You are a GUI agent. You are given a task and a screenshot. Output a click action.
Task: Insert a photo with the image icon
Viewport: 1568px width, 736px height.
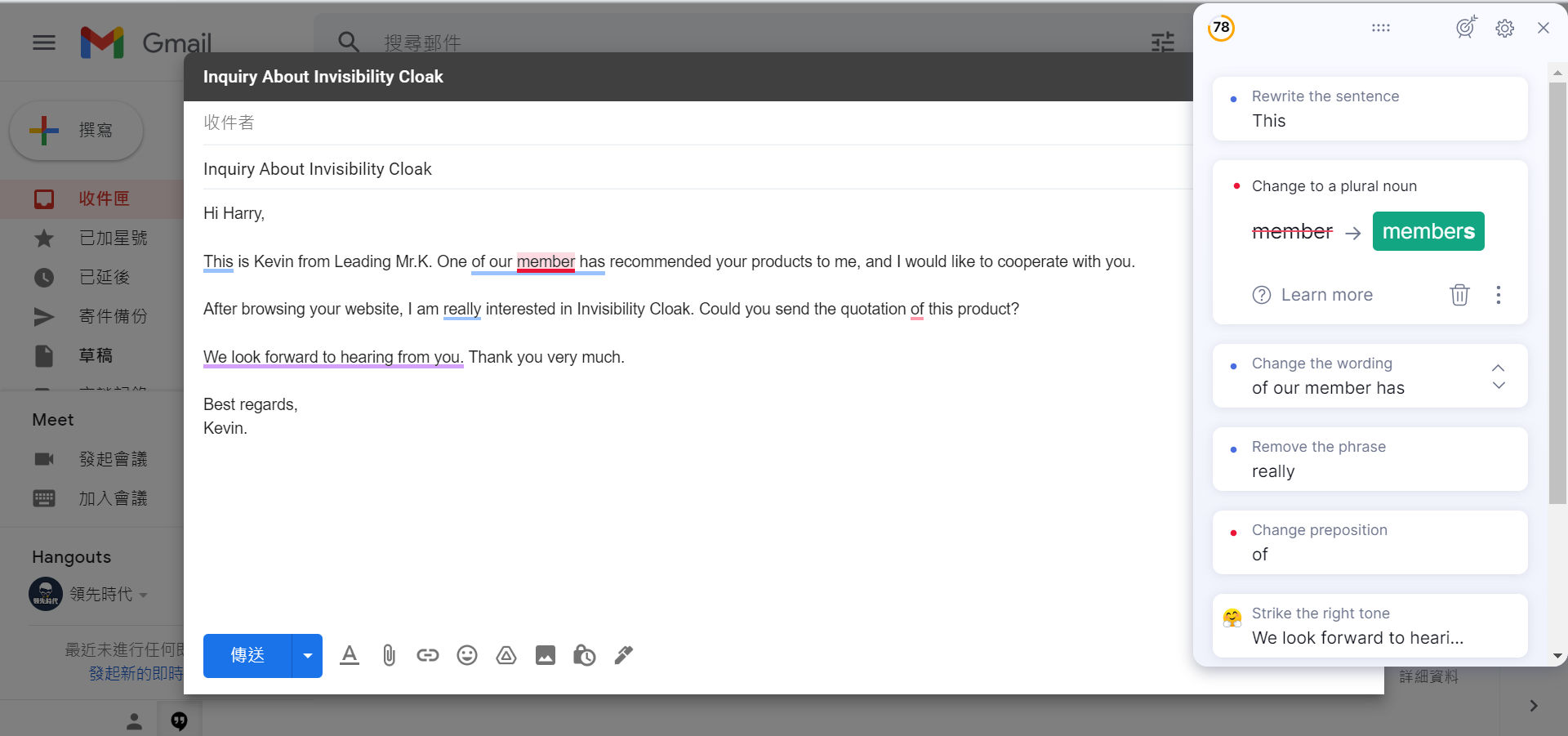(546, 655)
